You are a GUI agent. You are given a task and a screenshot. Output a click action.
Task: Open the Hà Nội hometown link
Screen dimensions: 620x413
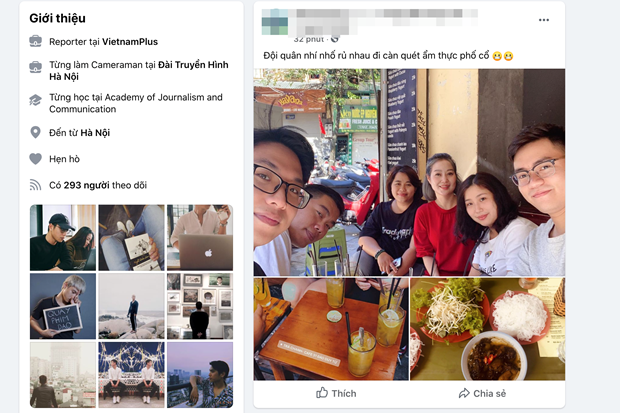pyautogui.click(x=95, y=133)
